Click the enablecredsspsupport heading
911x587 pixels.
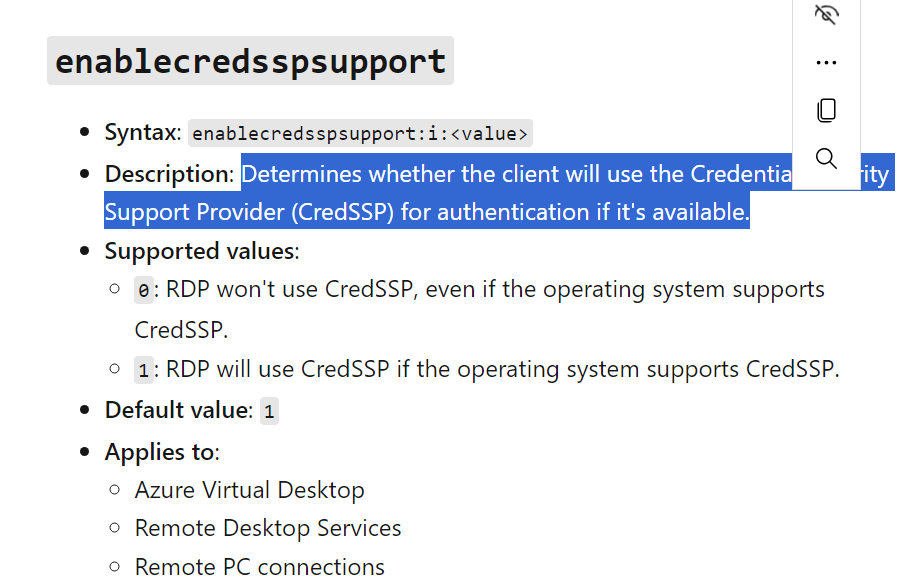tap(250, 61)
